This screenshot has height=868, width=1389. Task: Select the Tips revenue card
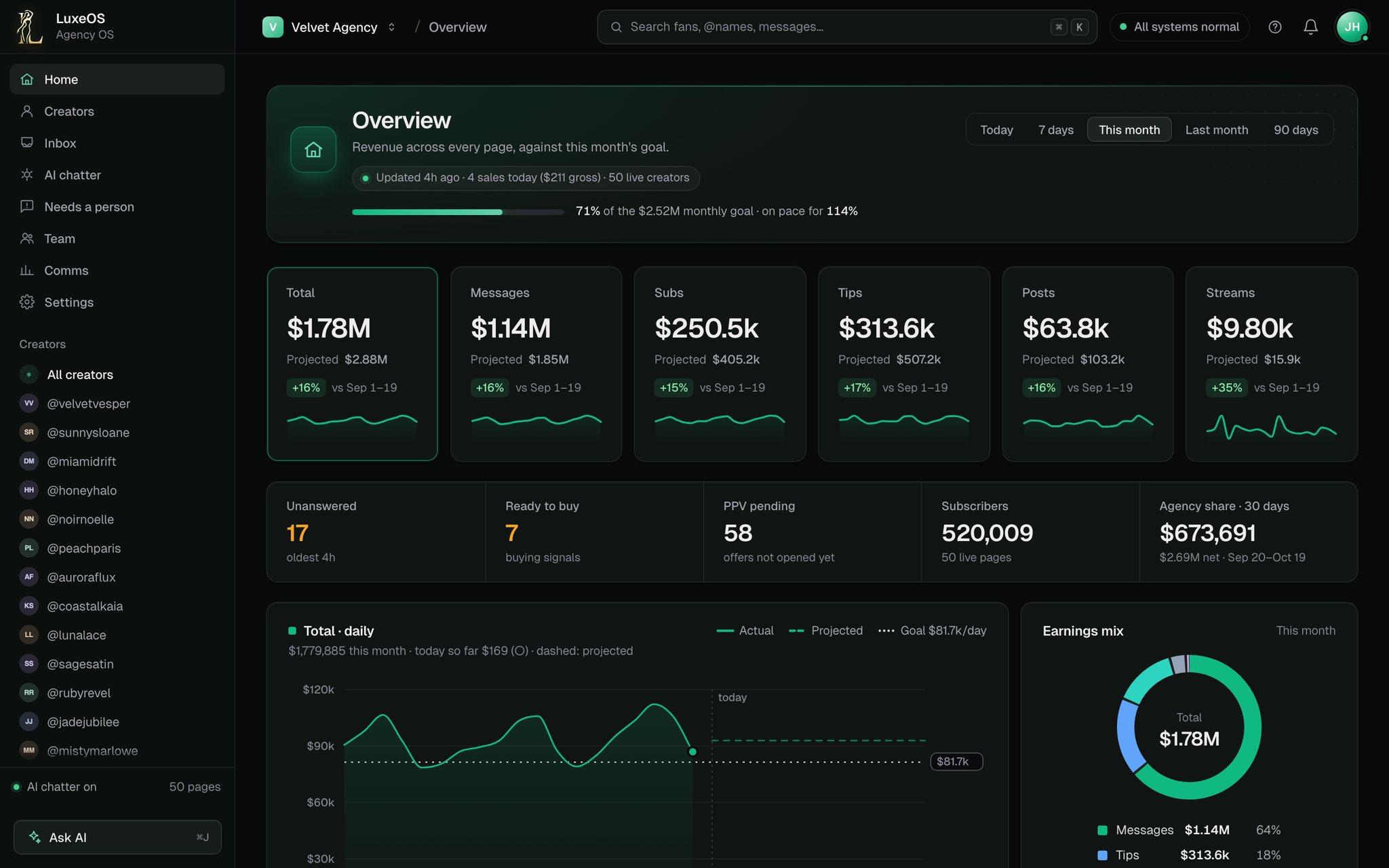(903, 364)
